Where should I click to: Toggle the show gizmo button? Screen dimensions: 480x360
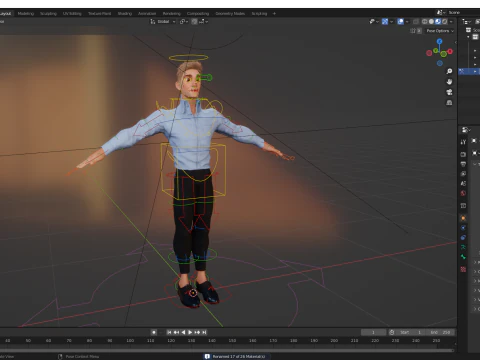point(385,21)
